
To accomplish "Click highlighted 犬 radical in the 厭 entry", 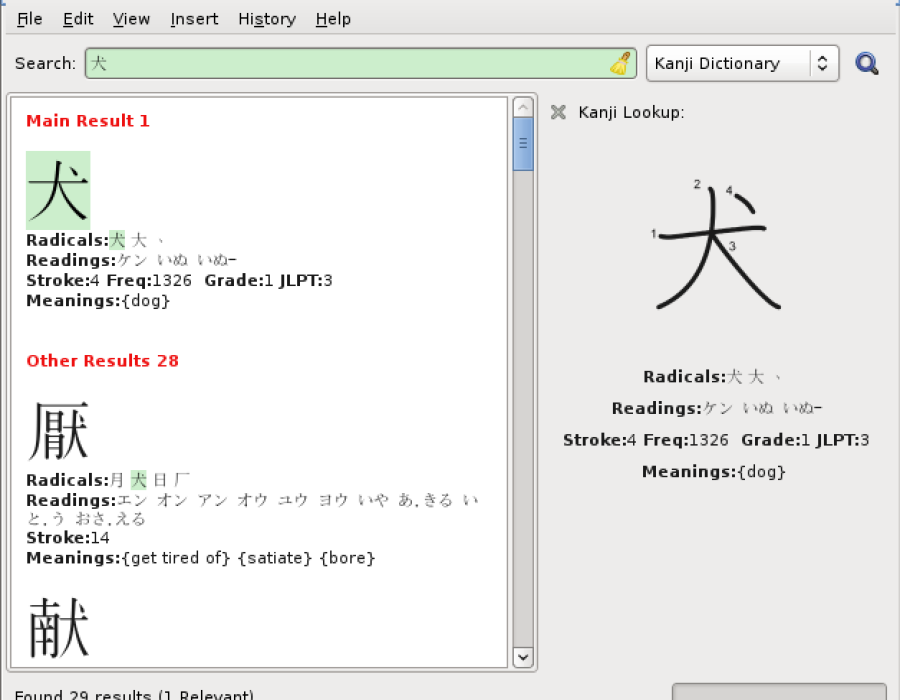I will tap(139, 480).
